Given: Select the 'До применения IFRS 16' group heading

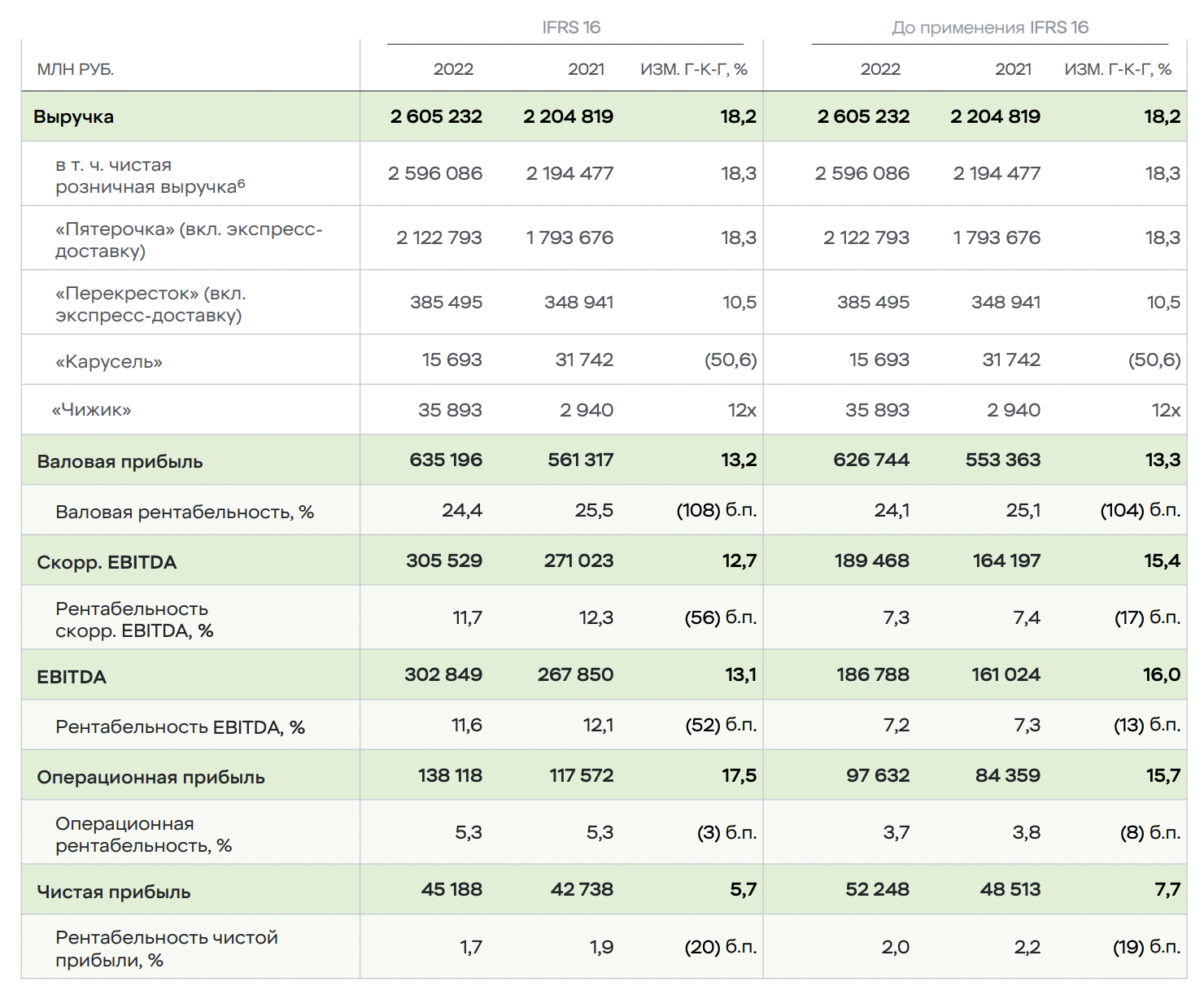Looking at the screenshot, I should point(990,28).
